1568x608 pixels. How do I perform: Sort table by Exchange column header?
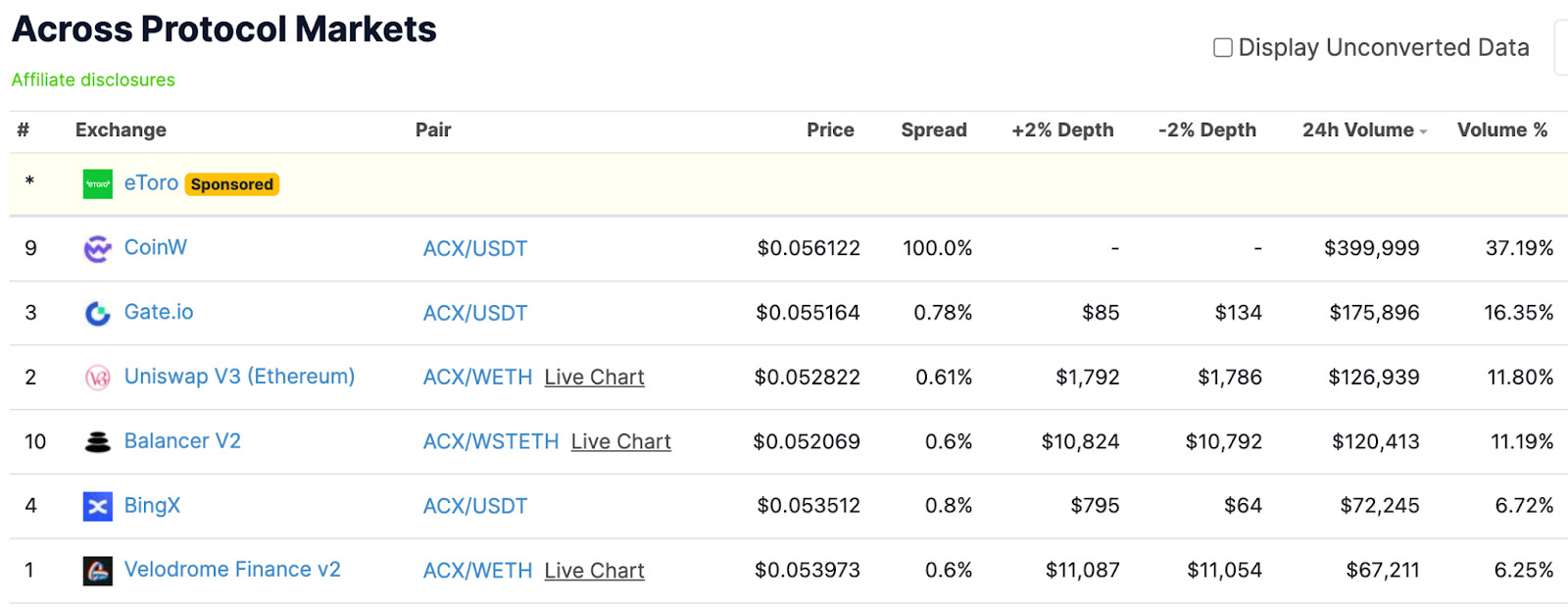coord(121,130)
